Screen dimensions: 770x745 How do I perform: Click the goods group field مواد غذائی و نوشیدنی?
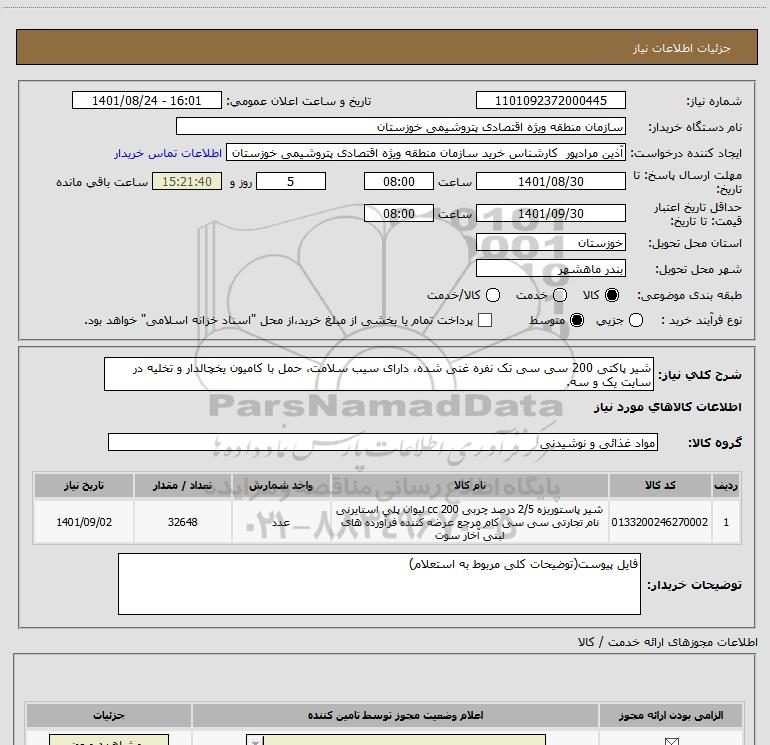(383, 442)
